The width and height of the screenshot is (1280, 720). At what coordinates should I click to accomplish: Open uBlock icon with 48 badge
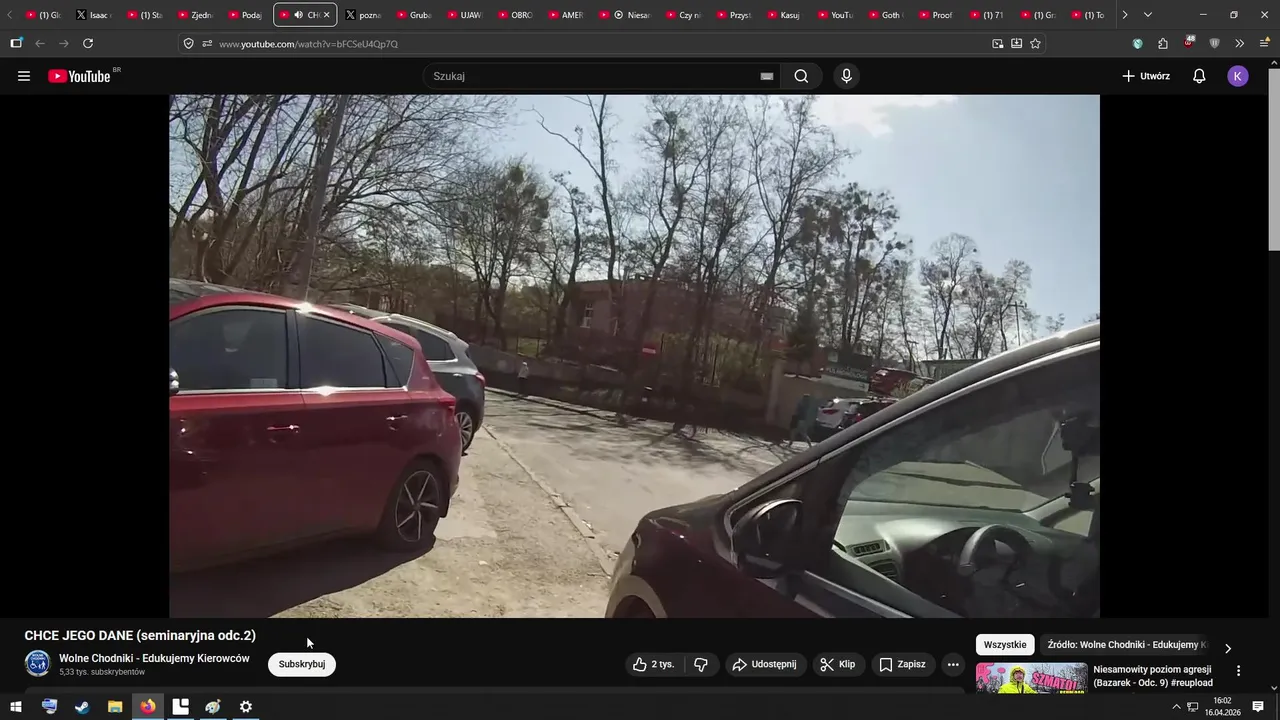coord(1189,43)
